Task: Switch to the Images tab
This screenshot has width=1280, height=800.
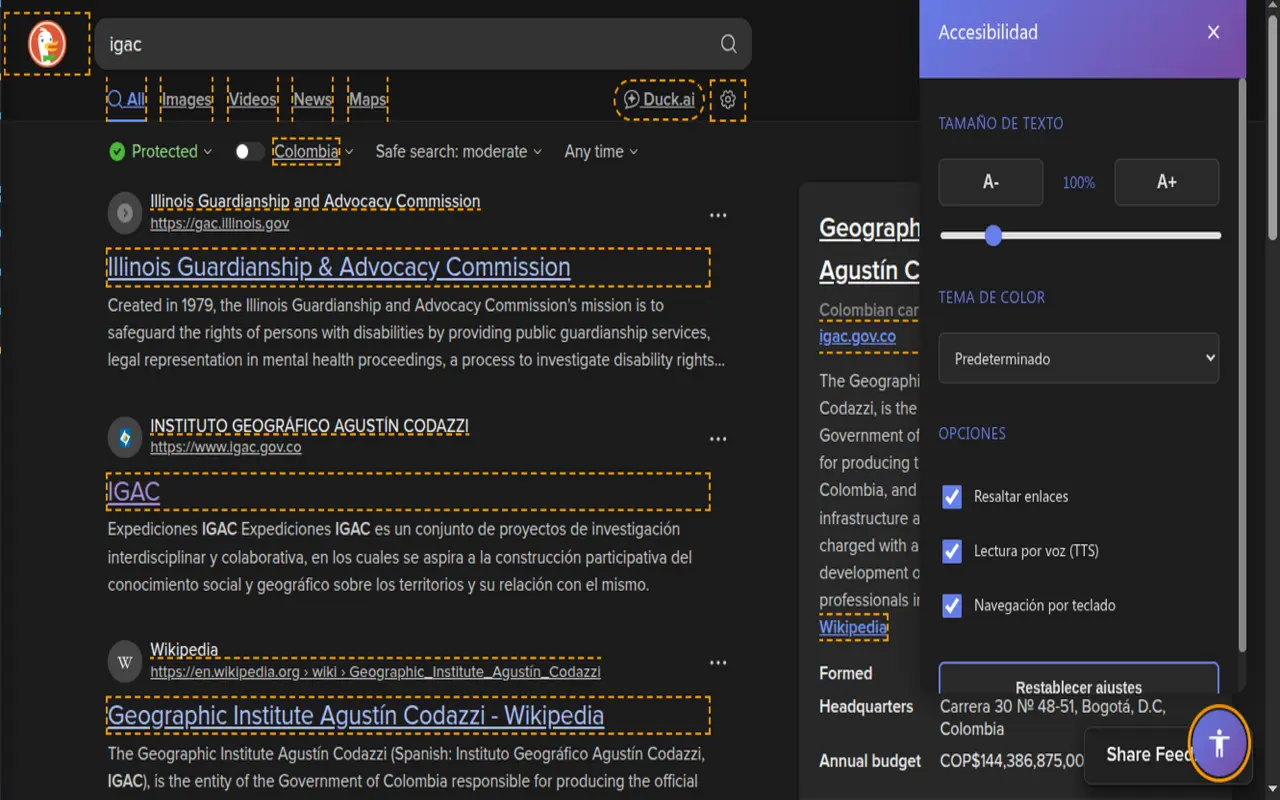Action: click(x=186, y=100)
